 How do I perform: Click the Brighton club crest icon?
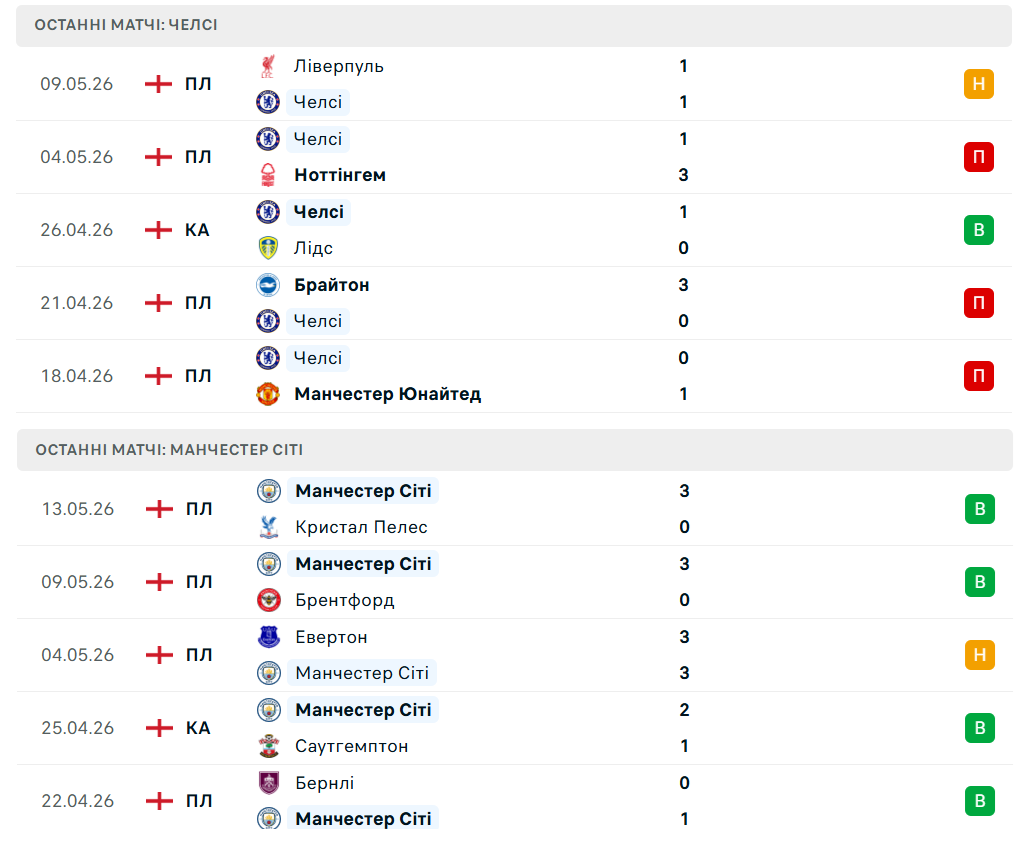(268, 285)
